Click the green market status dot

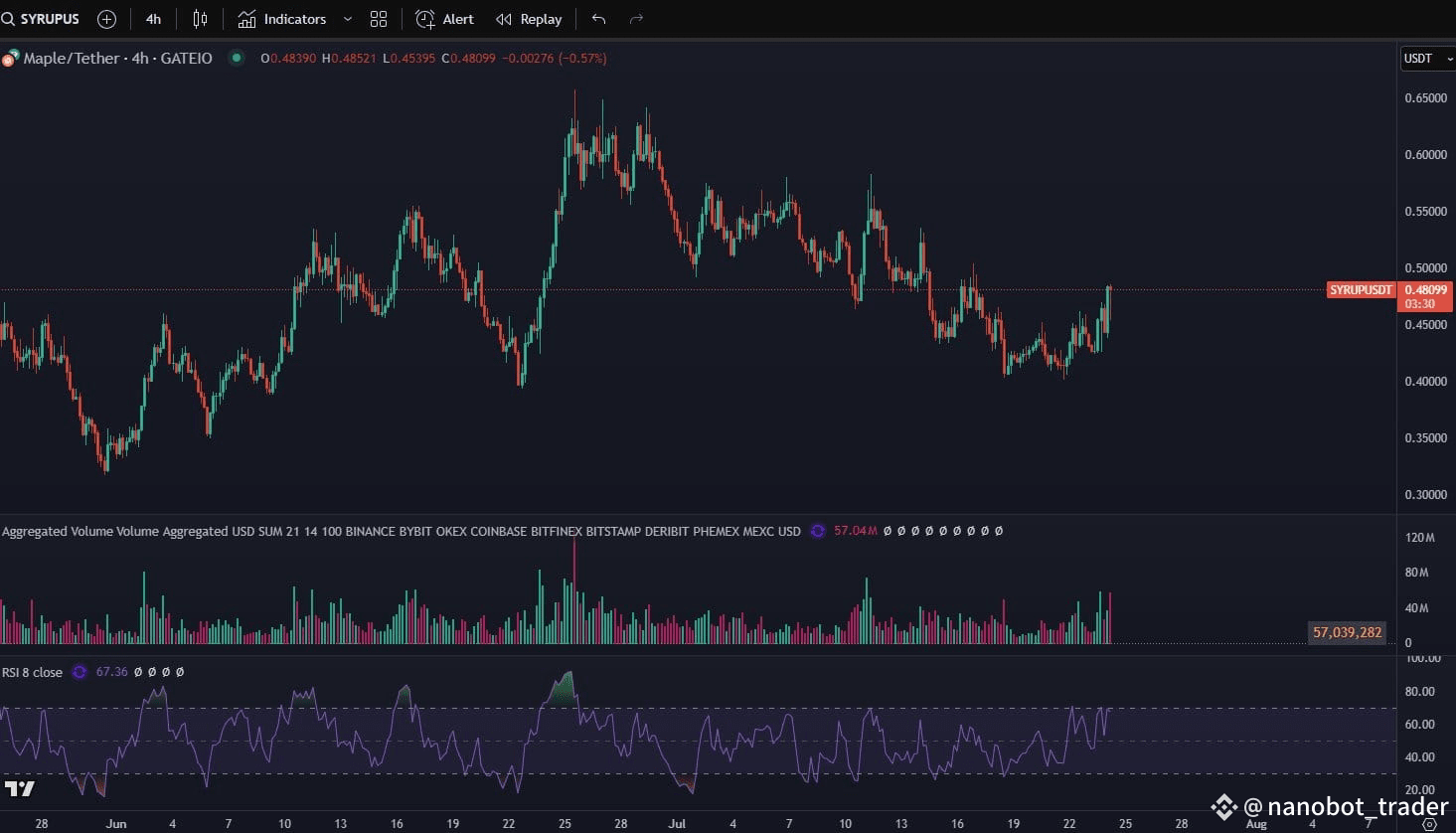pos(237,58)
